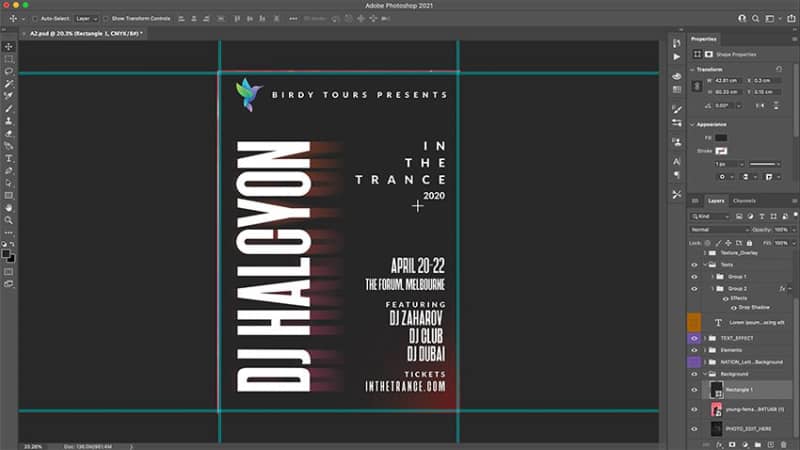
Task: Select the Move tool in the toolbar
Action: [9, 46]
